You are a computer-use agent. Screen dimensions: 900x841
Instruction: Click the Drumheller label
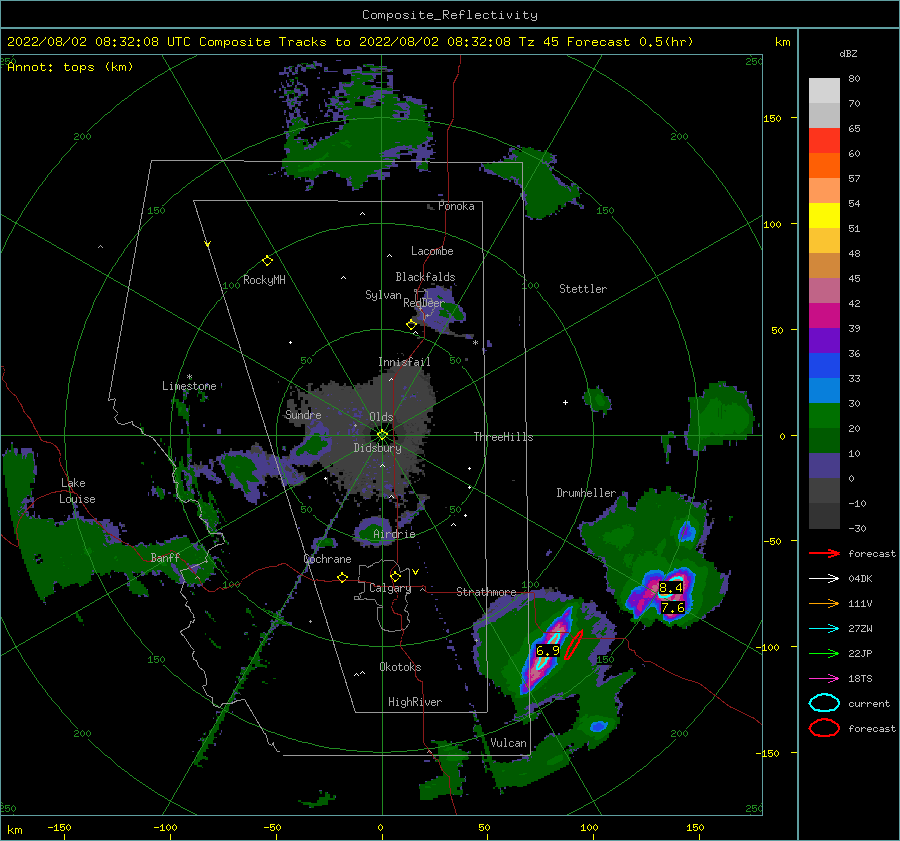(x=586, y=493)
